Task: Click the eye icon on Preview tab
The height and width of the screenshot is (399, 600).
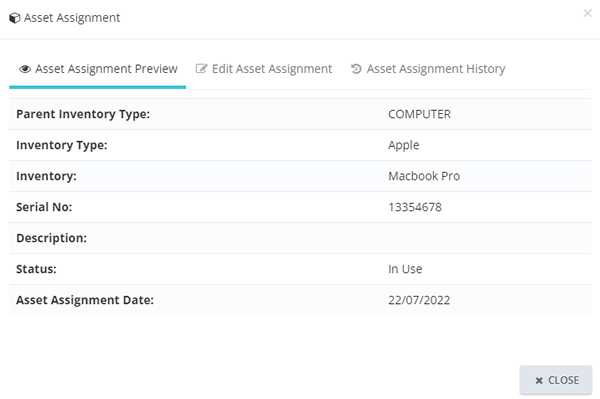Action: (25, 69)
